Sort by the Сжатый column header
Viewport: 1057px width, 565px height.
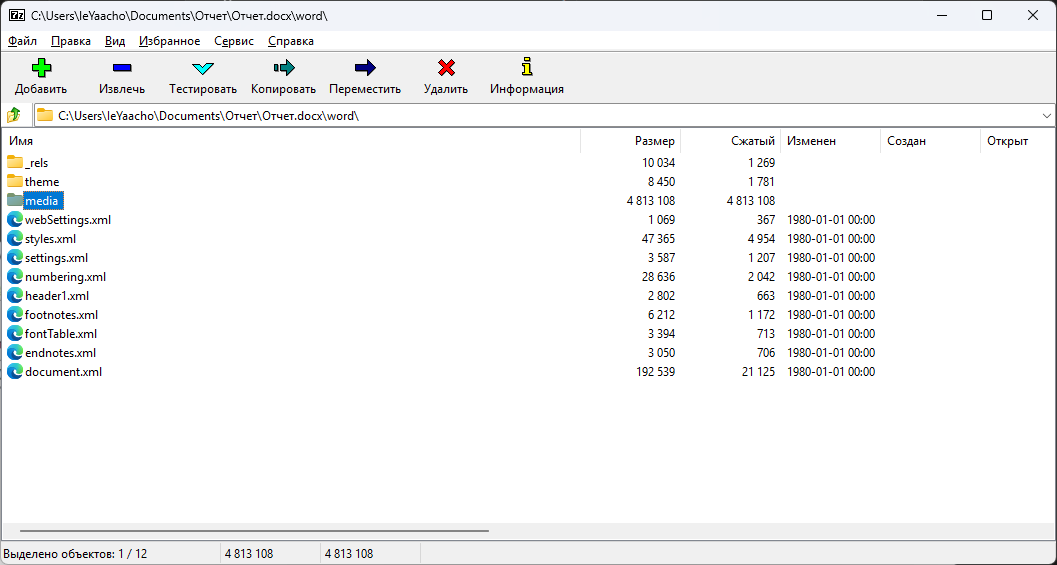click(730, 141)
